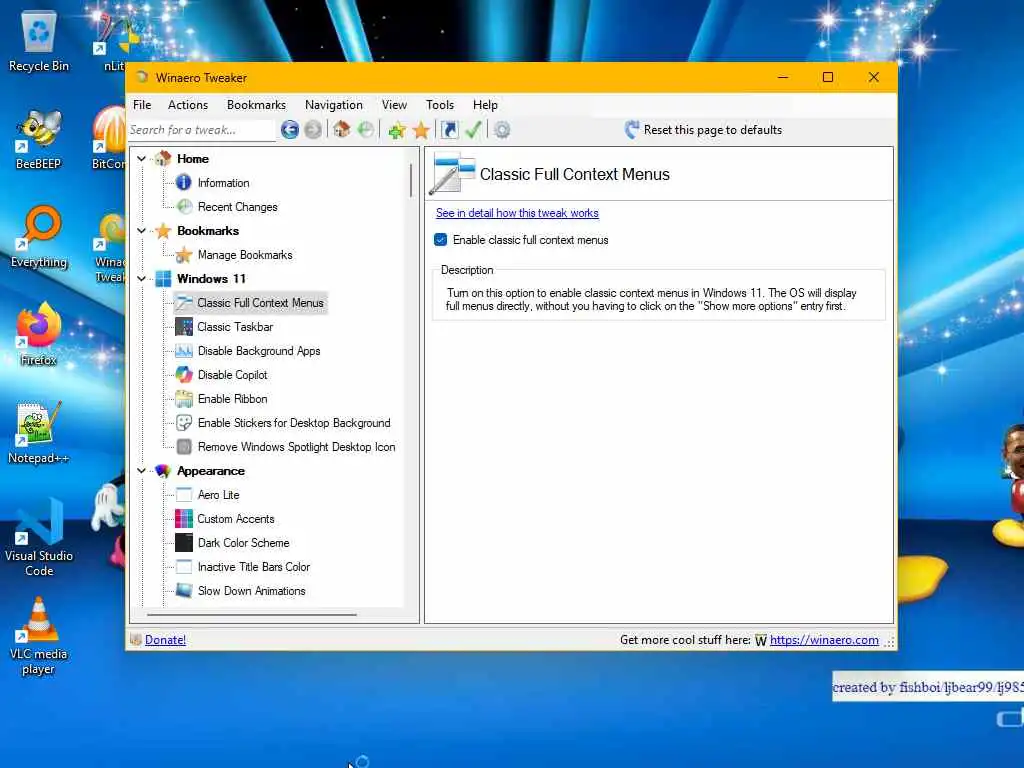Viewport: 1024px width, 768px height.
Task: Click the tree panel vertical scrollbar
Action: click(x=411, y=180)
